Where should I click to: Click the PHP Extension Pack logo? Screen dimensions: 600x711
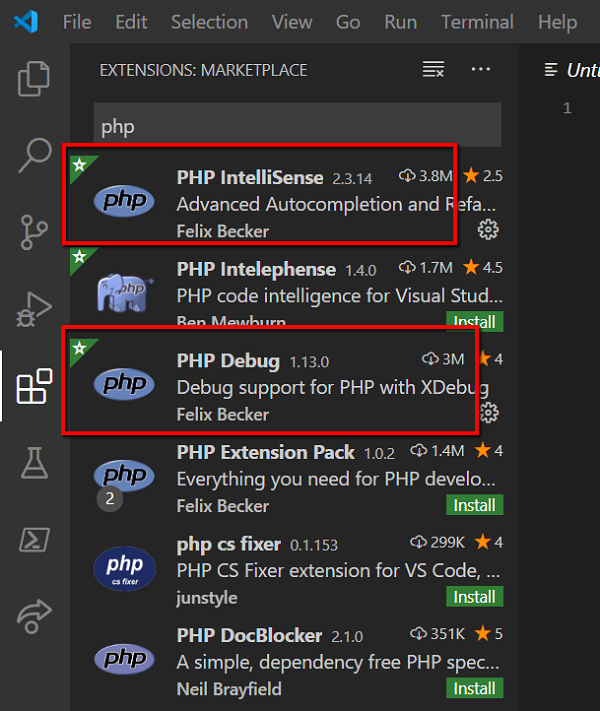coord(124,475)
